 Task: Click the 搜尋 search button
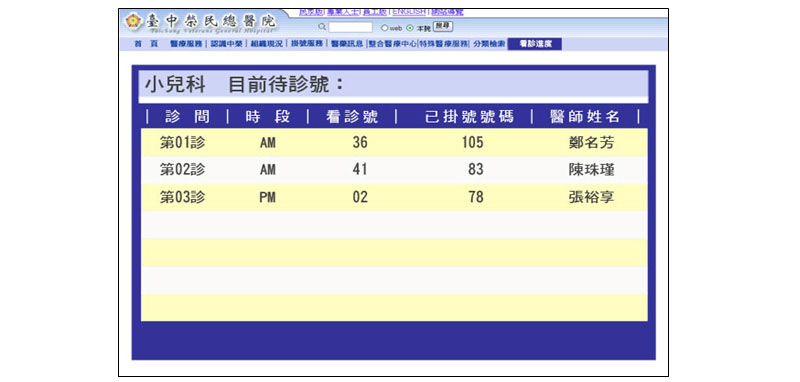click(x=443, y=26)
